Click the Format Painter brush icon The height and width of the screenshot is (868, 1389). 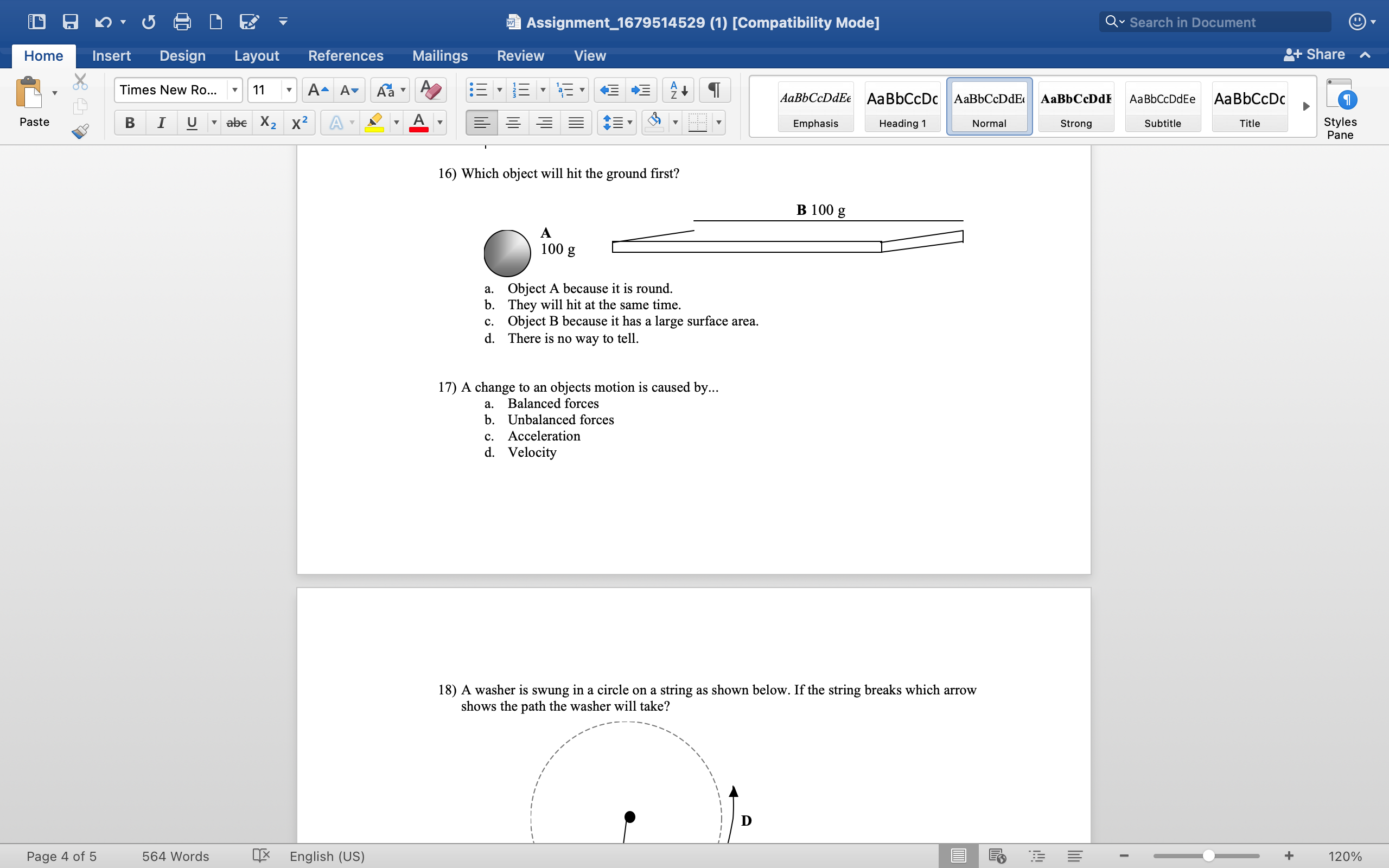[x=80, y=131]
